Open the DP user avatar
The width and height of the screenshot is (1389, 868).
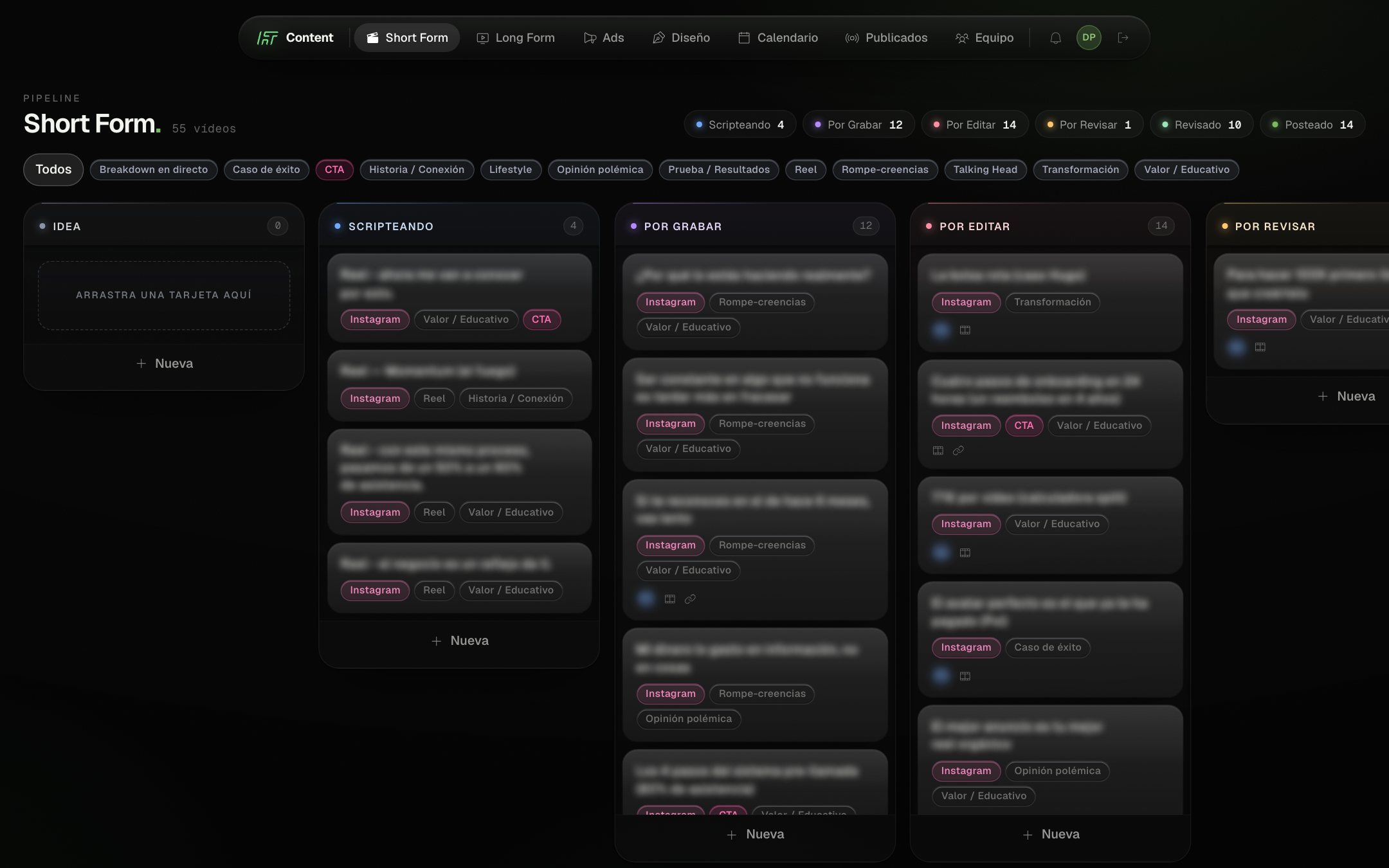(x=1089, y=37)
